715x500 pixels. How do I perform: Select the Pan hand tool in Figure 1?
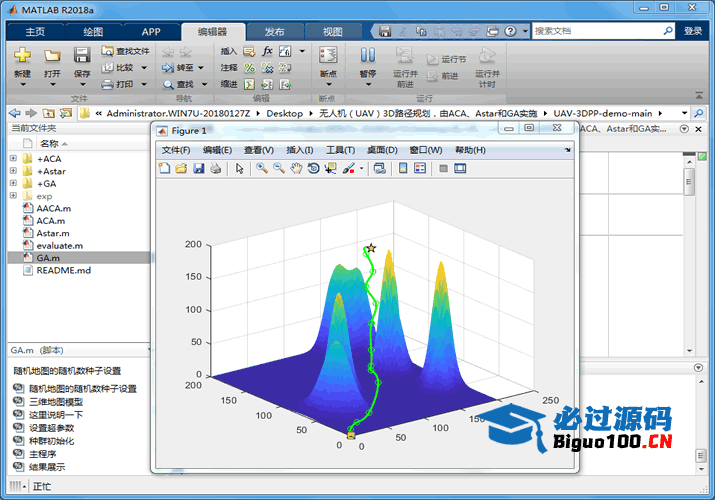(x=296, y=169)
